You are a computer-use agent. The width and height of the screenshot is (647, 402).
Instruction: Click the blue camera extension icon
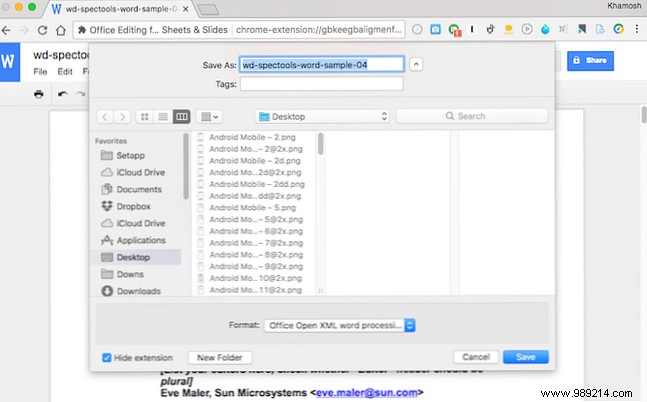[x=435, y=29]
